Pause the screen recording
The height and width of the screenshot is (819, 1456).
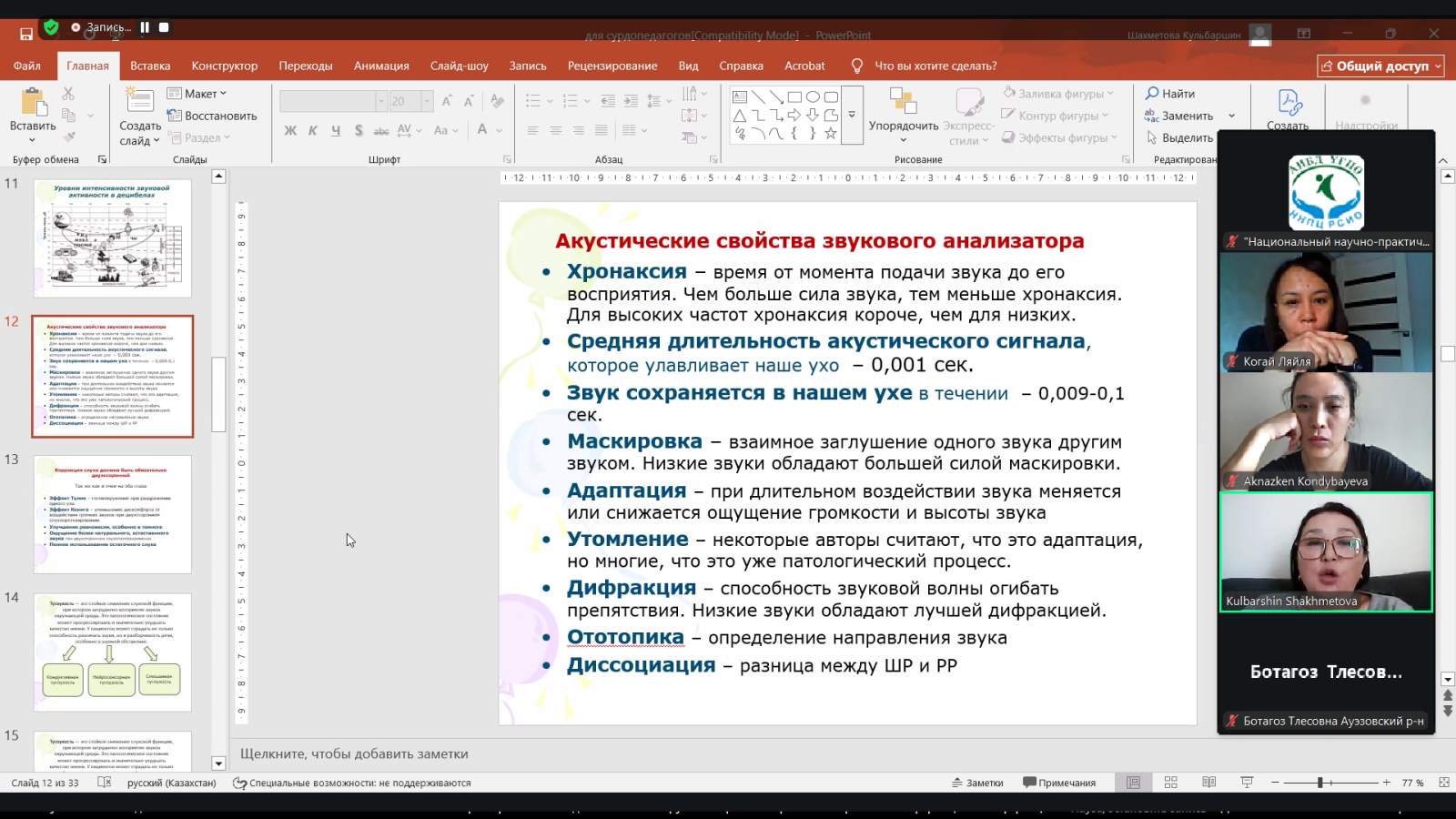coord(145,27)
